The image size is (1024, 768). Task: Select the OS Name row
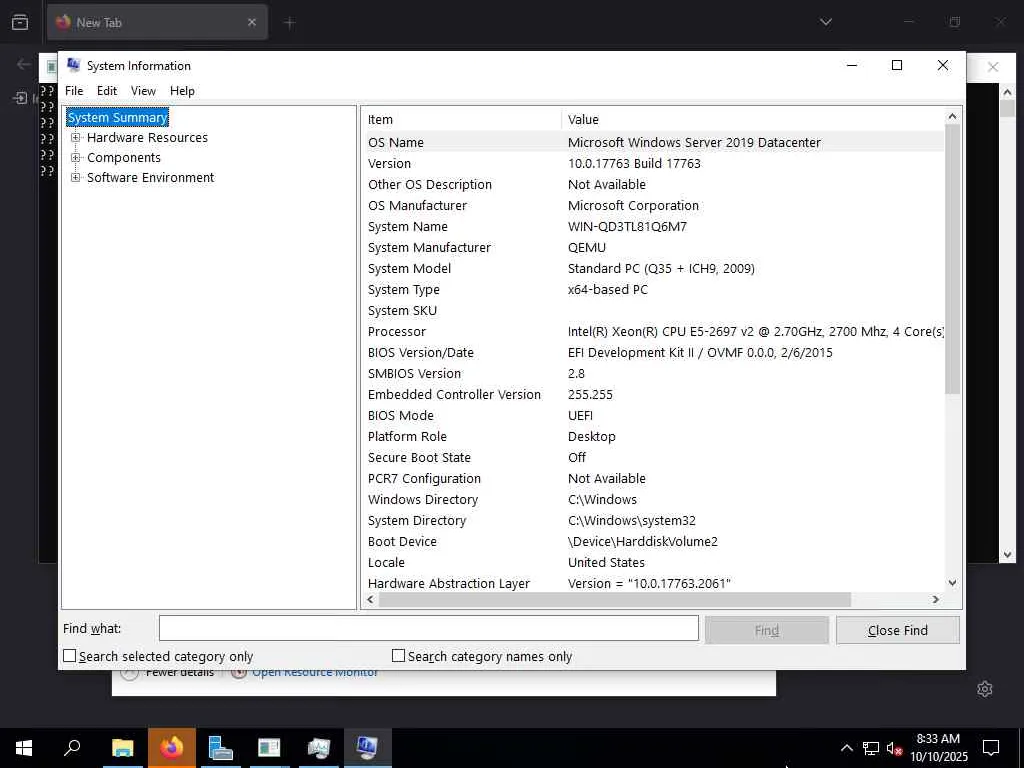(653, 142)
